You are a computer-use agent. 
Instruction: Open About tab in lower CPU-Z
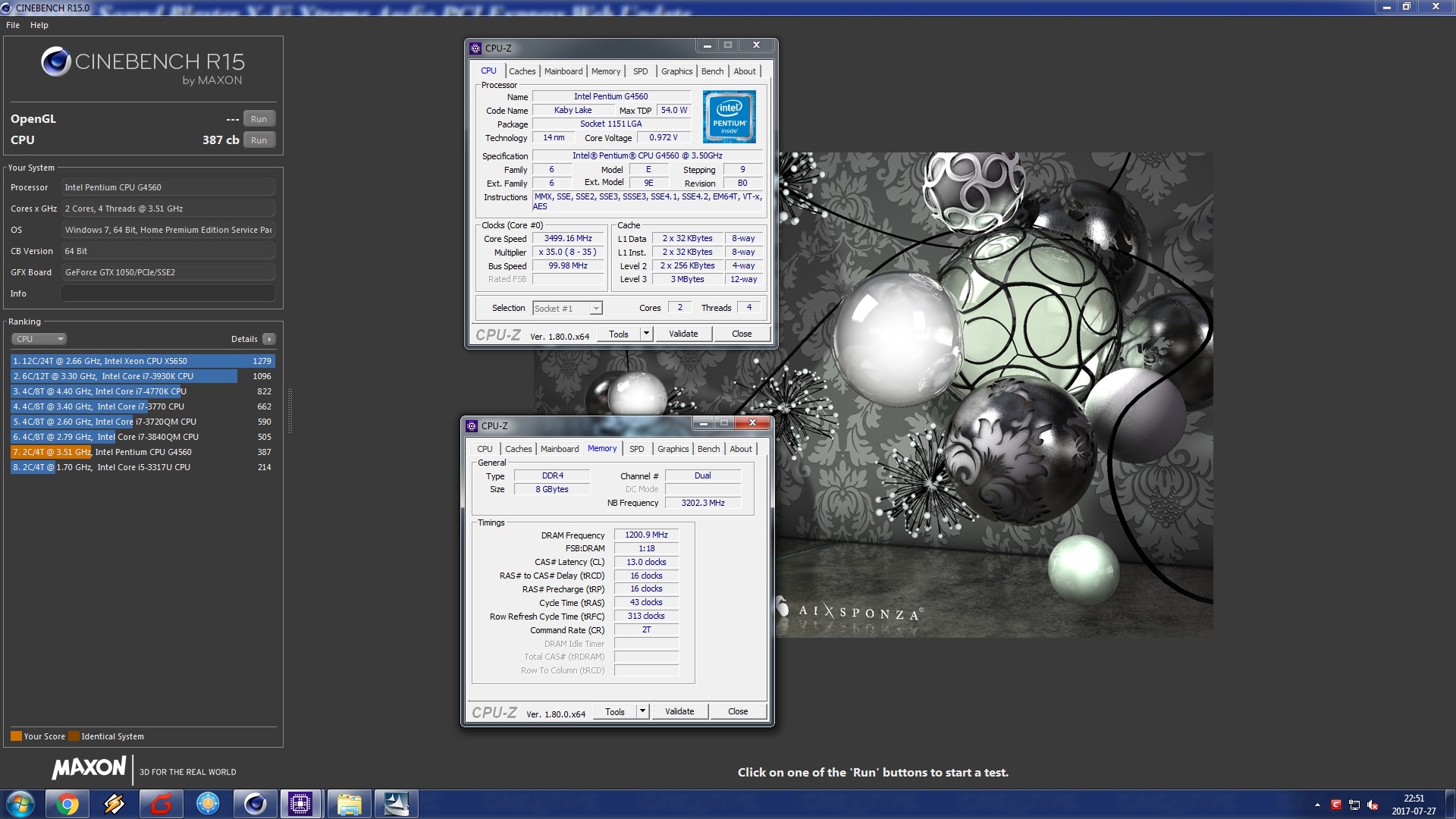click(741, 449)
